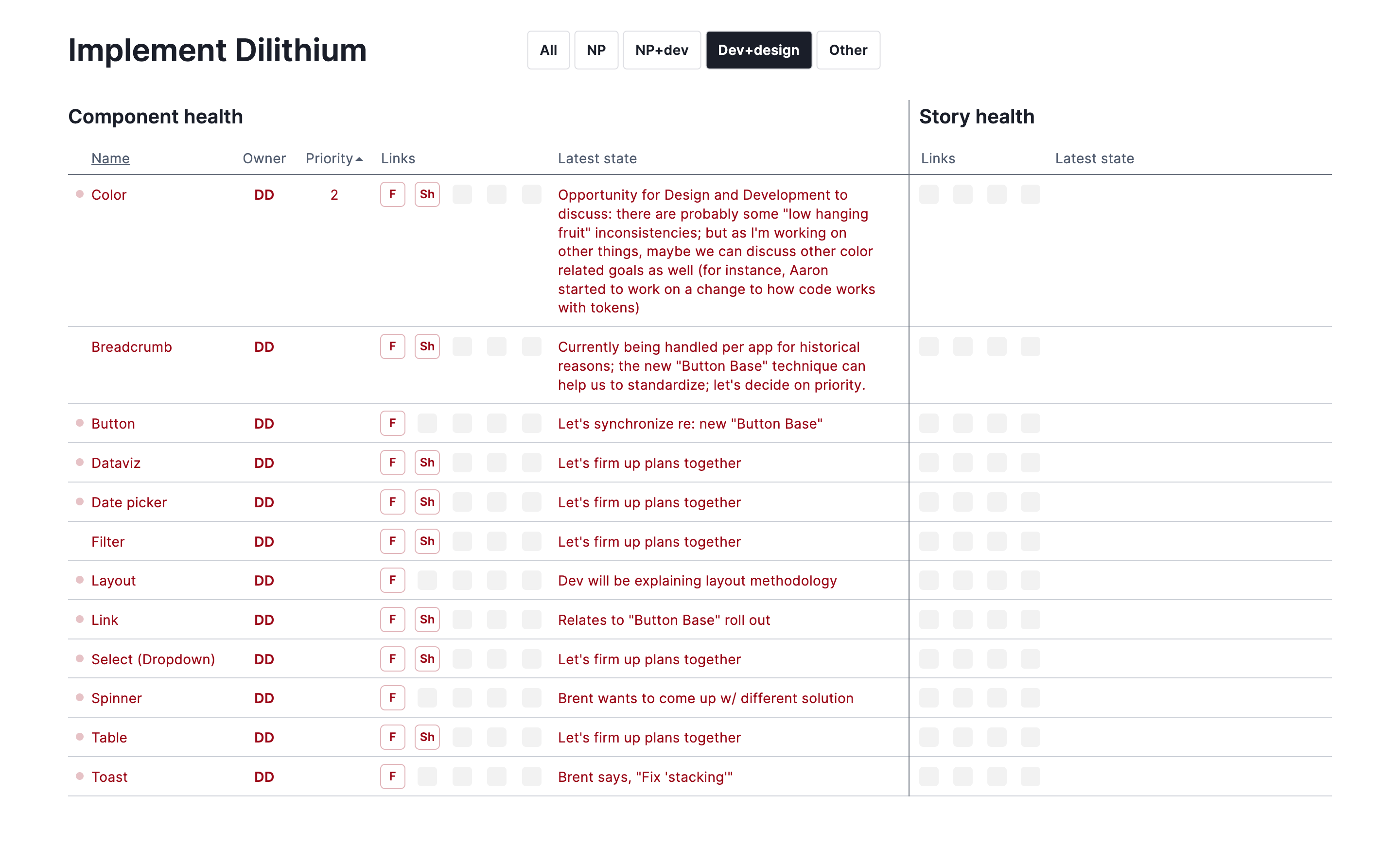This screenshot has width=1400, height=863.
Task: Open the Select (Dropdown) component
Action: click(153, 660)
